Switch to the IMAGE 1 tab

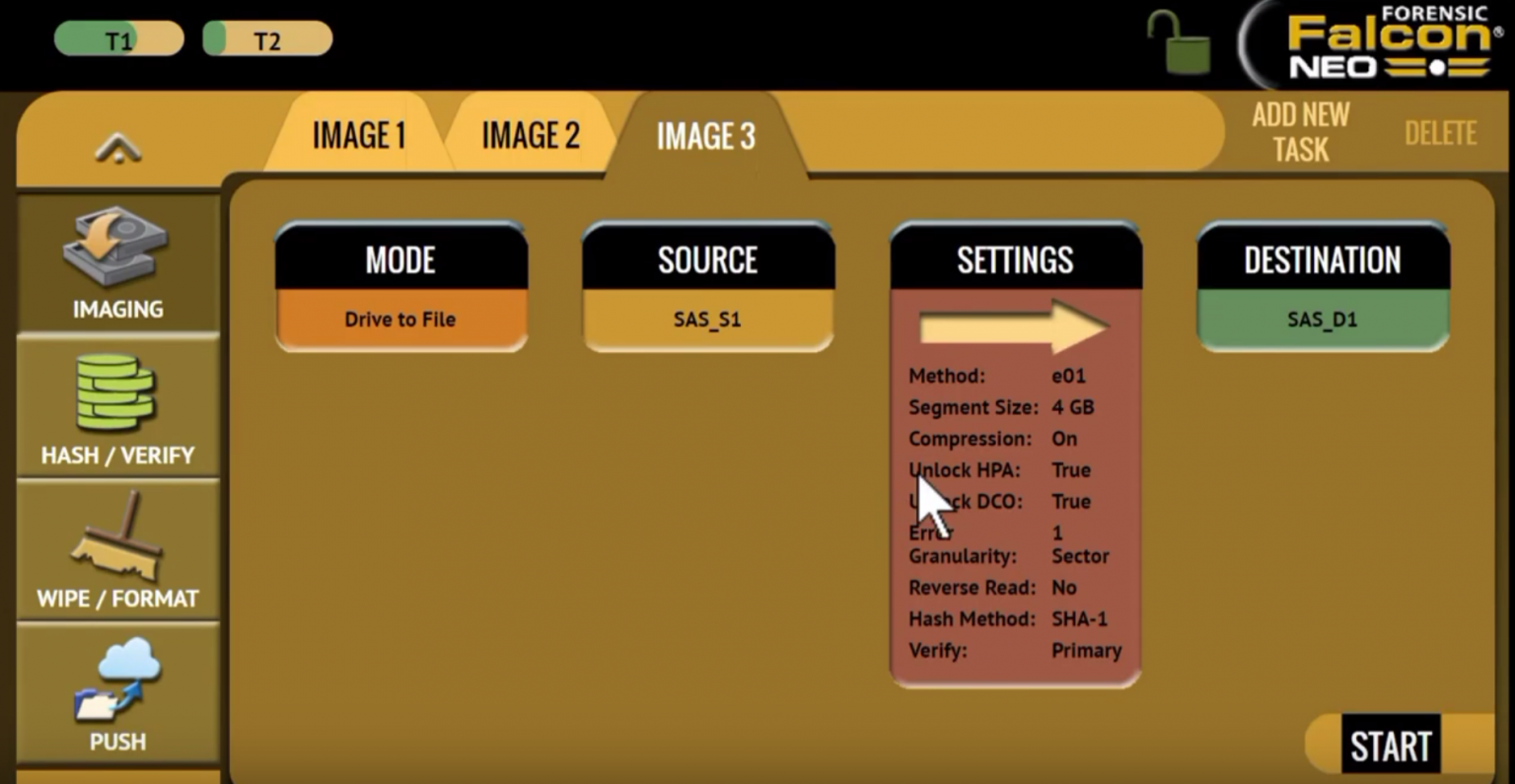(x=358, y=135)
